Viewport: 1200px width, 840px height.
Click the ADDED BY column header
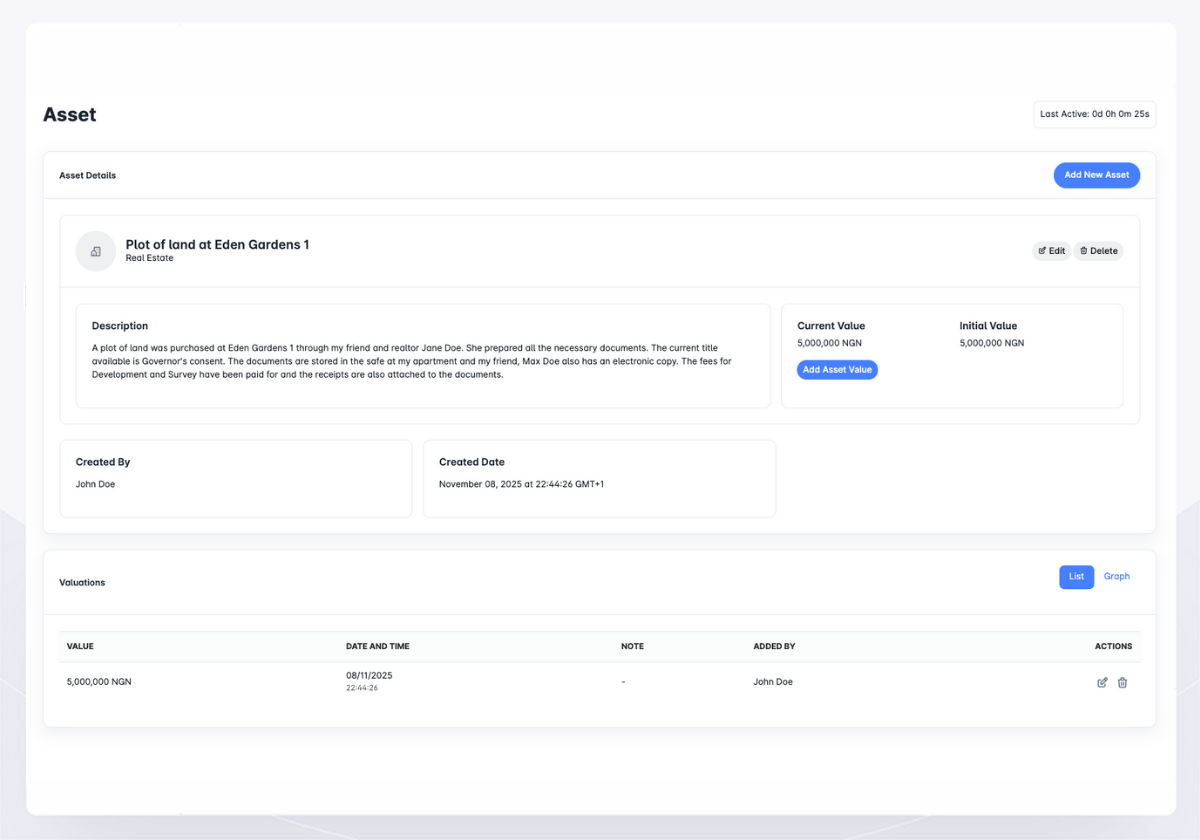coord(774,646)
